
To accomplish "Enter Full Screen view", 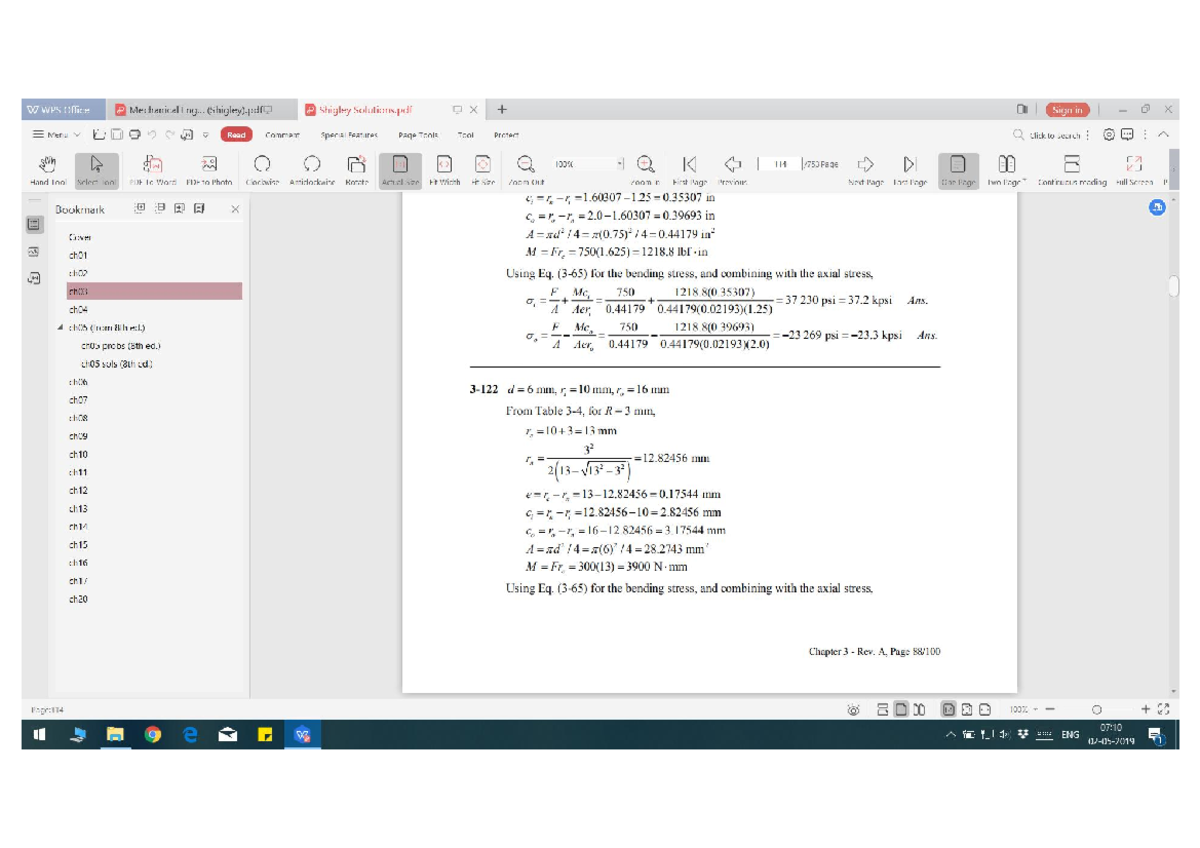I will point(1133,165).
